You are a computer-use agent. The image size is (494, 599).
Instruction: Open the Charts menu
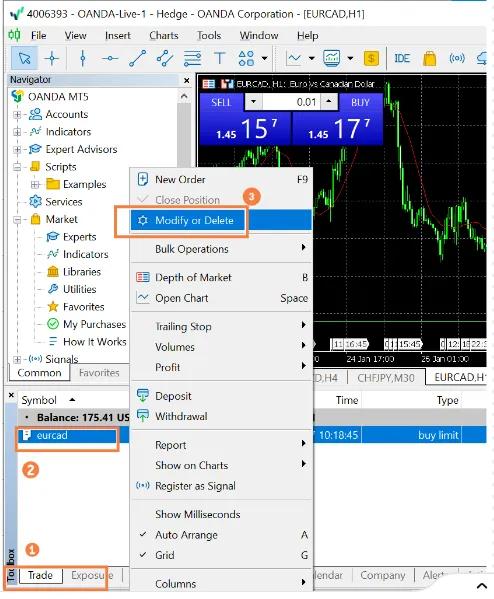pos(164,36)
